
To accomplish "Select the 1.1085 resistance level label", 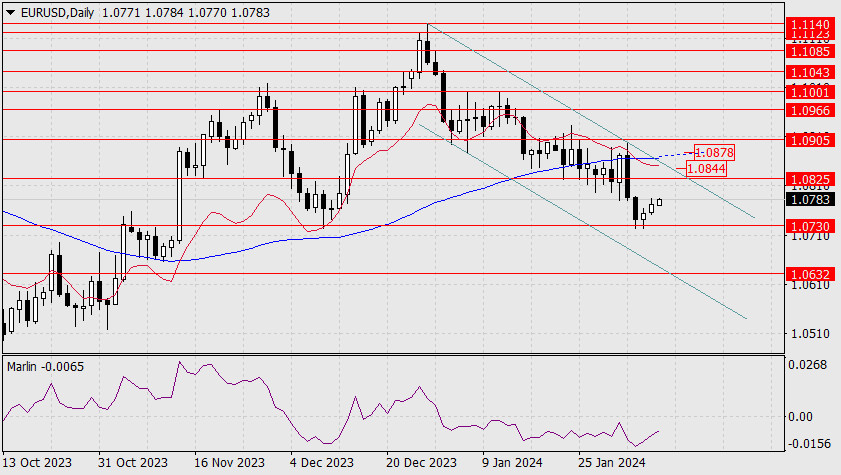I will pyautogui.click(x=810, y=51).
